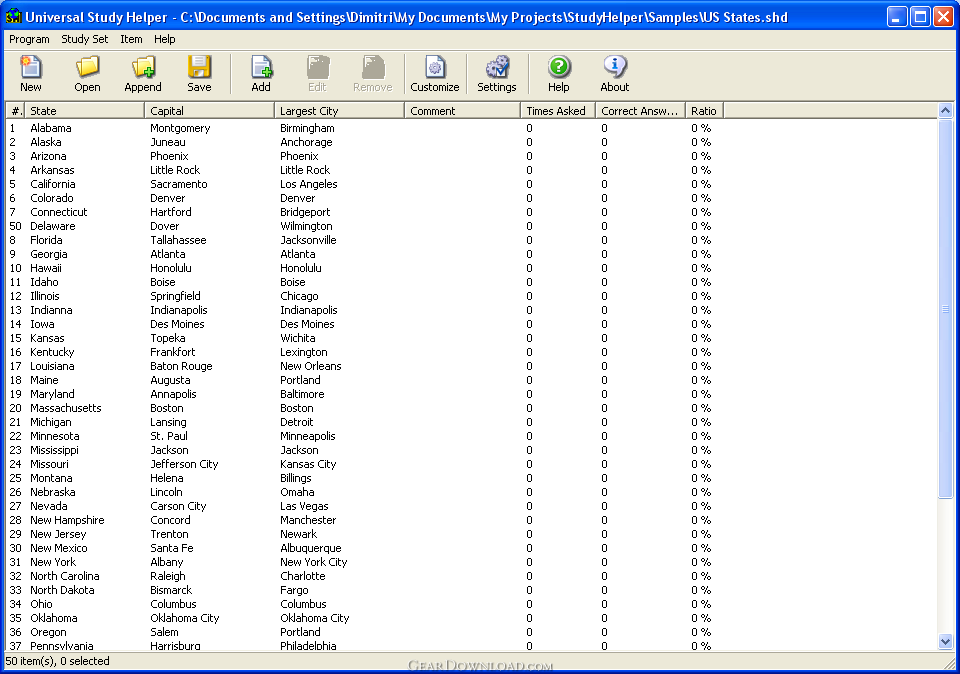The width and height of the screenshot is (960, 674).
Task: Click Hartford in Capital column
Action: [x=171, y=212]
